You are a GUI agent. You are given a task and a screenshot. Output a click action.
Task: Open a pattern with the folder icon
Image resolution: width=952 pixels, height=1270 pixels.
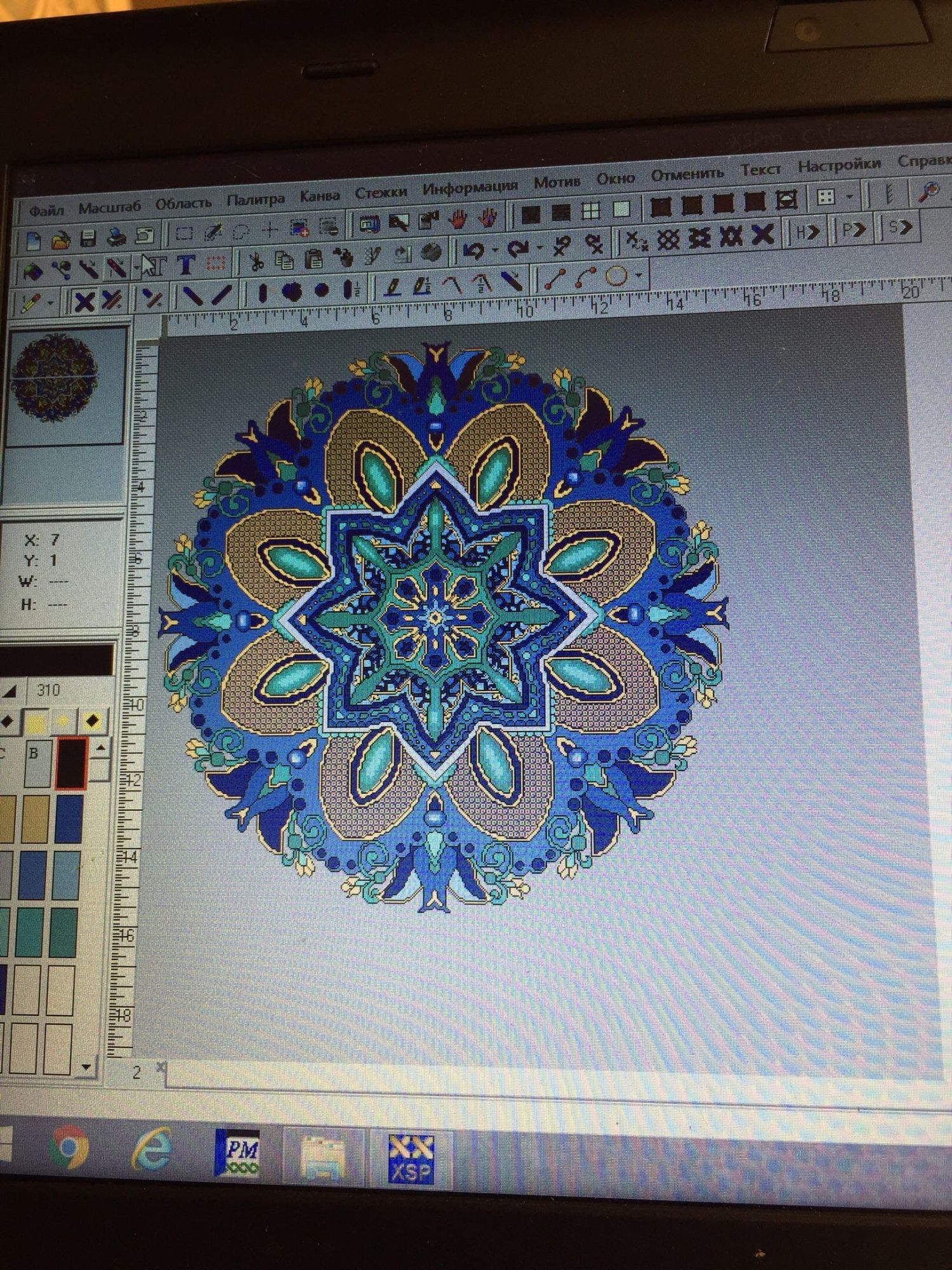click(x=60, y=239)
